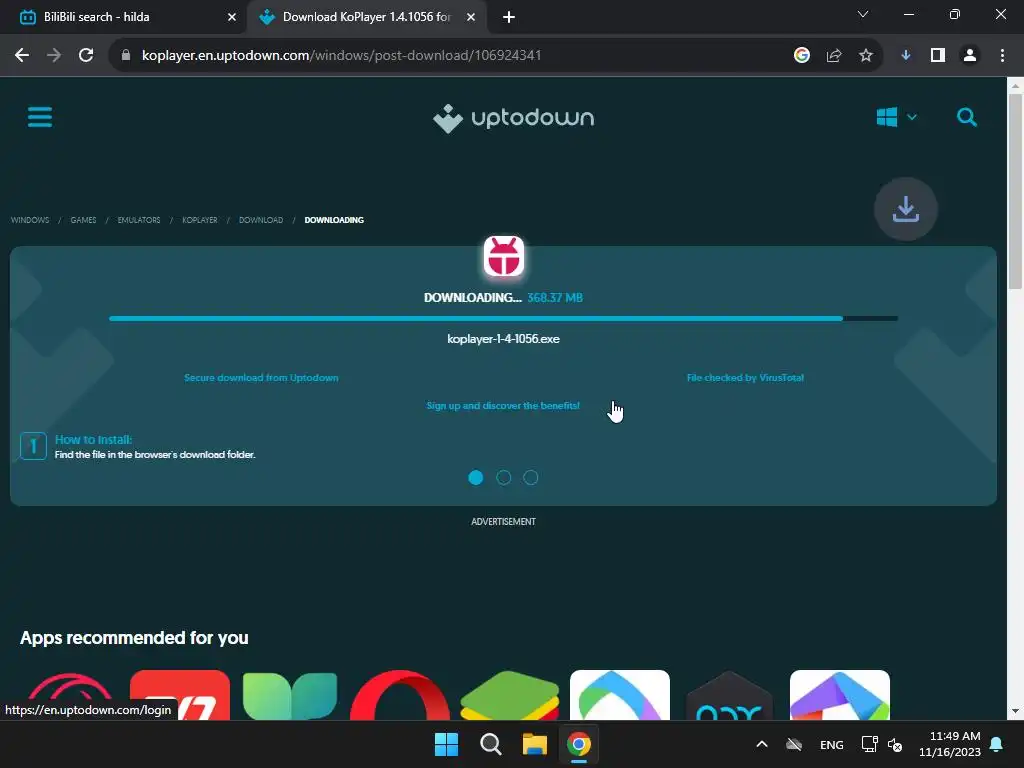Click the Uptodown logo
The image size is (1024, 768).
click(x=513, y=118)
